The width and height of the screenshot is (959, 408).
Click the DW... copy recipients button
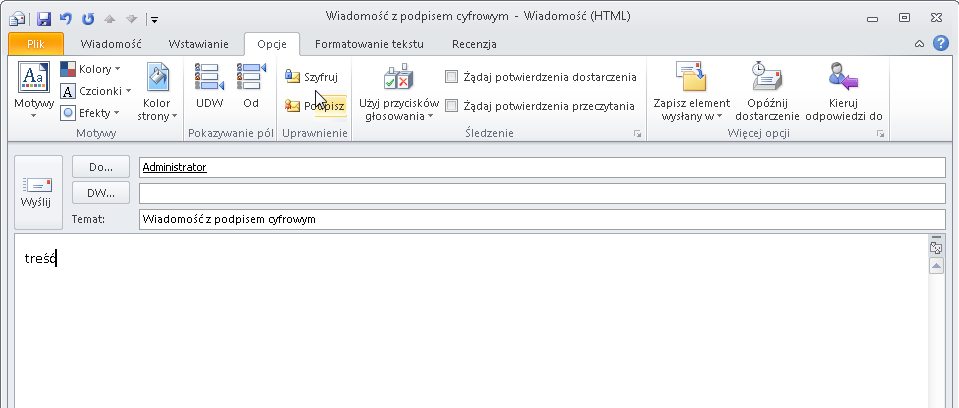(x=101, y=193)
